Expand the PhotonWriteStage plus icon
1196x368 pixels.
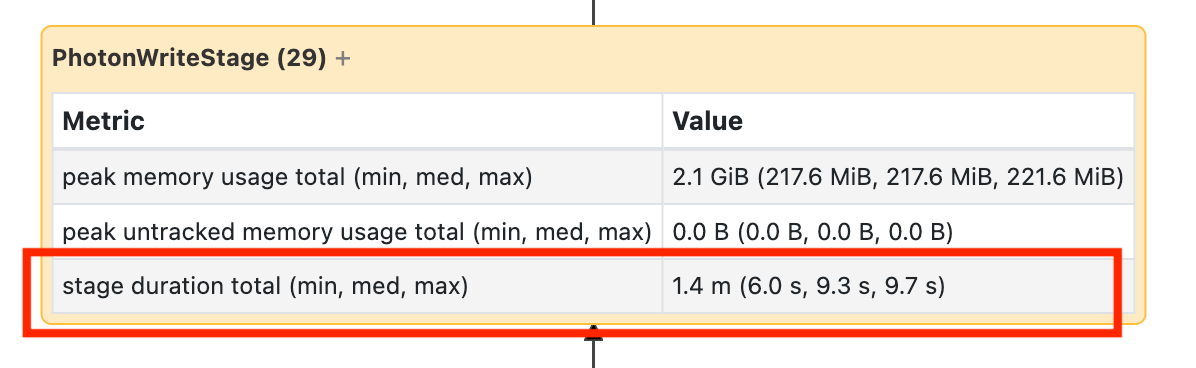(x=343, y=58)
